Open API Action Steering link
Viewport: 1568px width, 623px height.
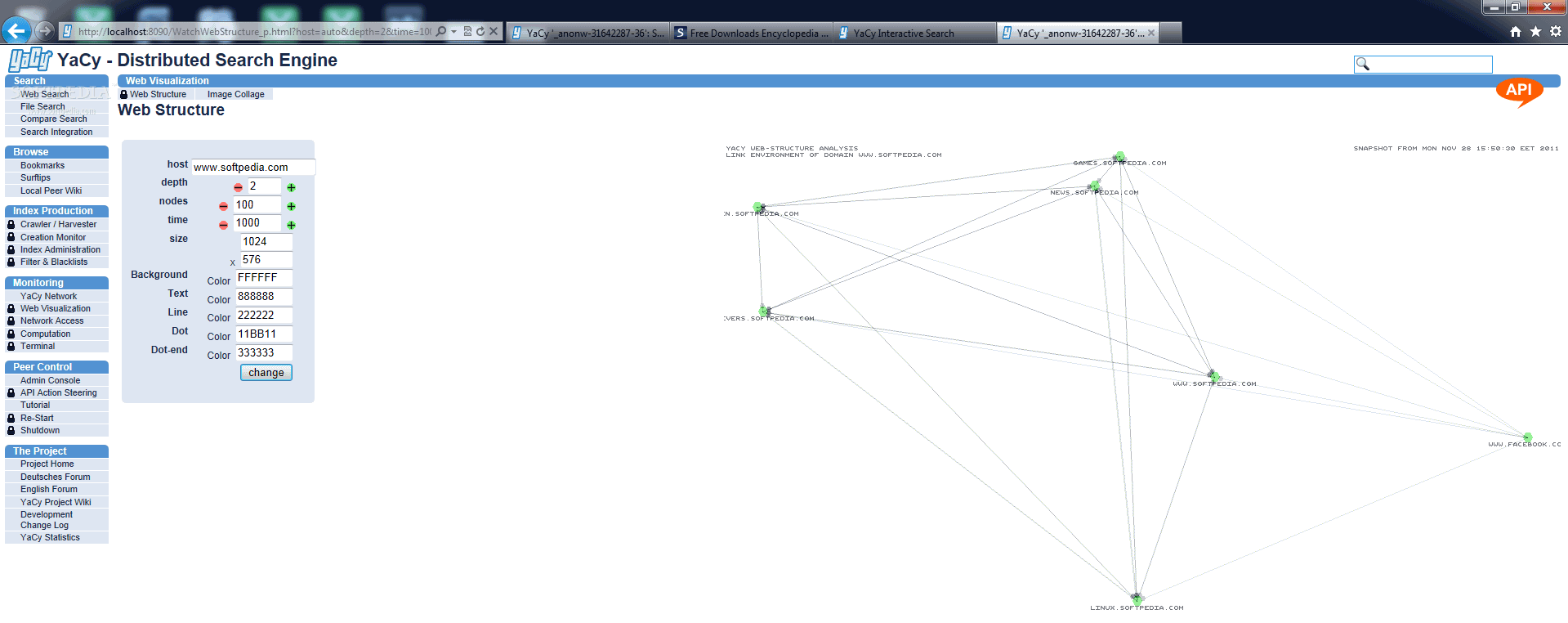[x=58, y=392]
